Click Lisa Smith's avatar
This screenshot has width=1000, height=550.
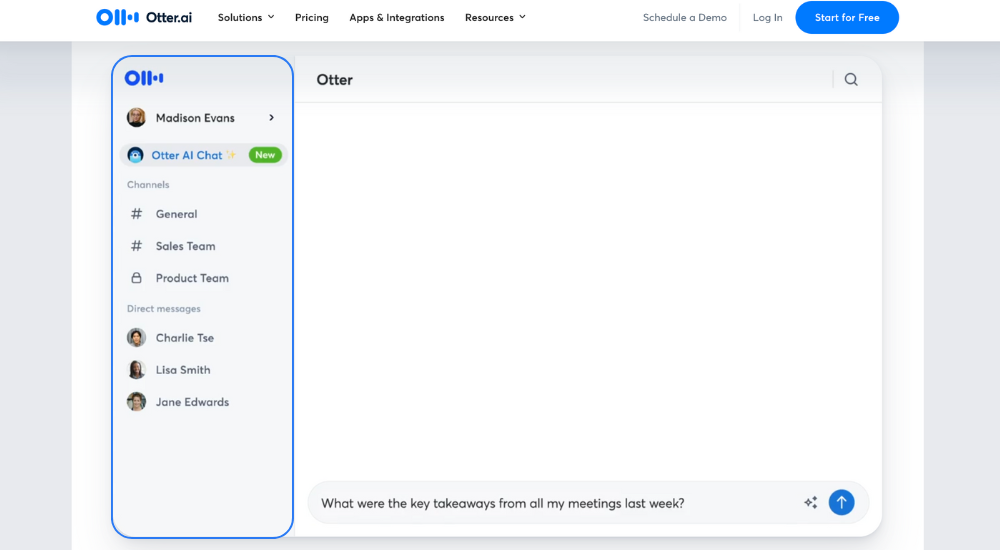tap(136, 369)
